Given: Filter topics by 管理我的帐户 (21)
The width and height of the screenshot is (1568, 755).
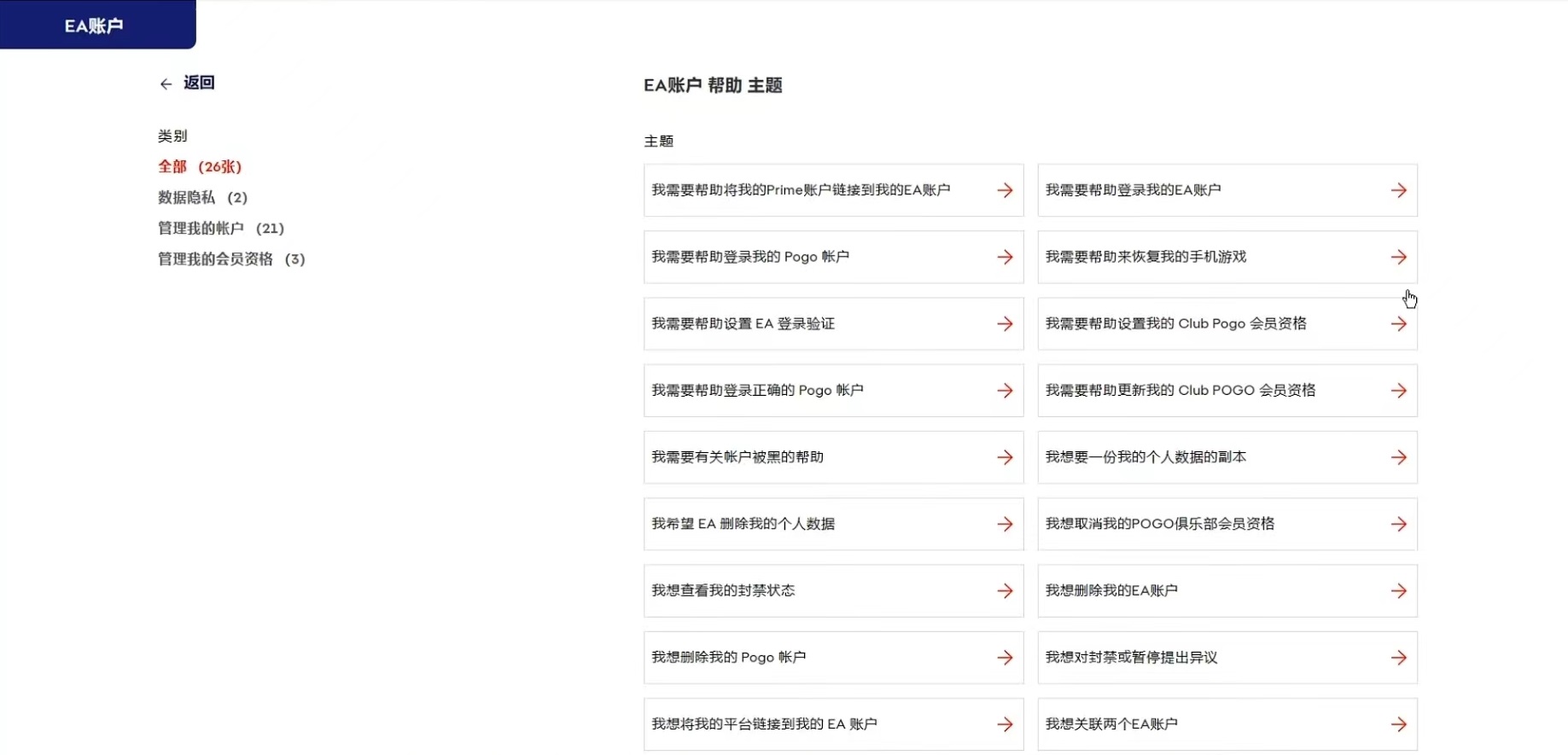Looking at the screenshot, I should click(x=221, y=228).
